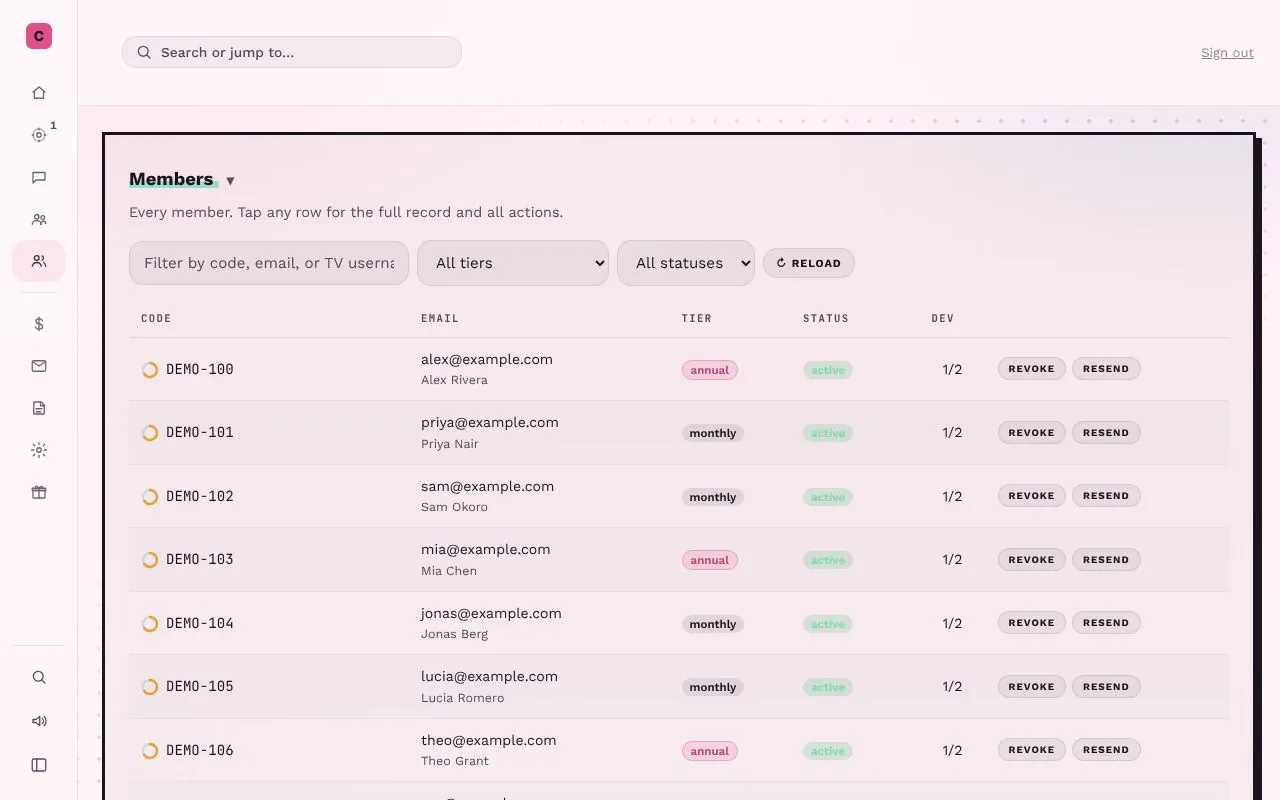The image size is (1280, 800).
Task: Click the status ring icon beside DEMO-101
Action: point(150,433)
